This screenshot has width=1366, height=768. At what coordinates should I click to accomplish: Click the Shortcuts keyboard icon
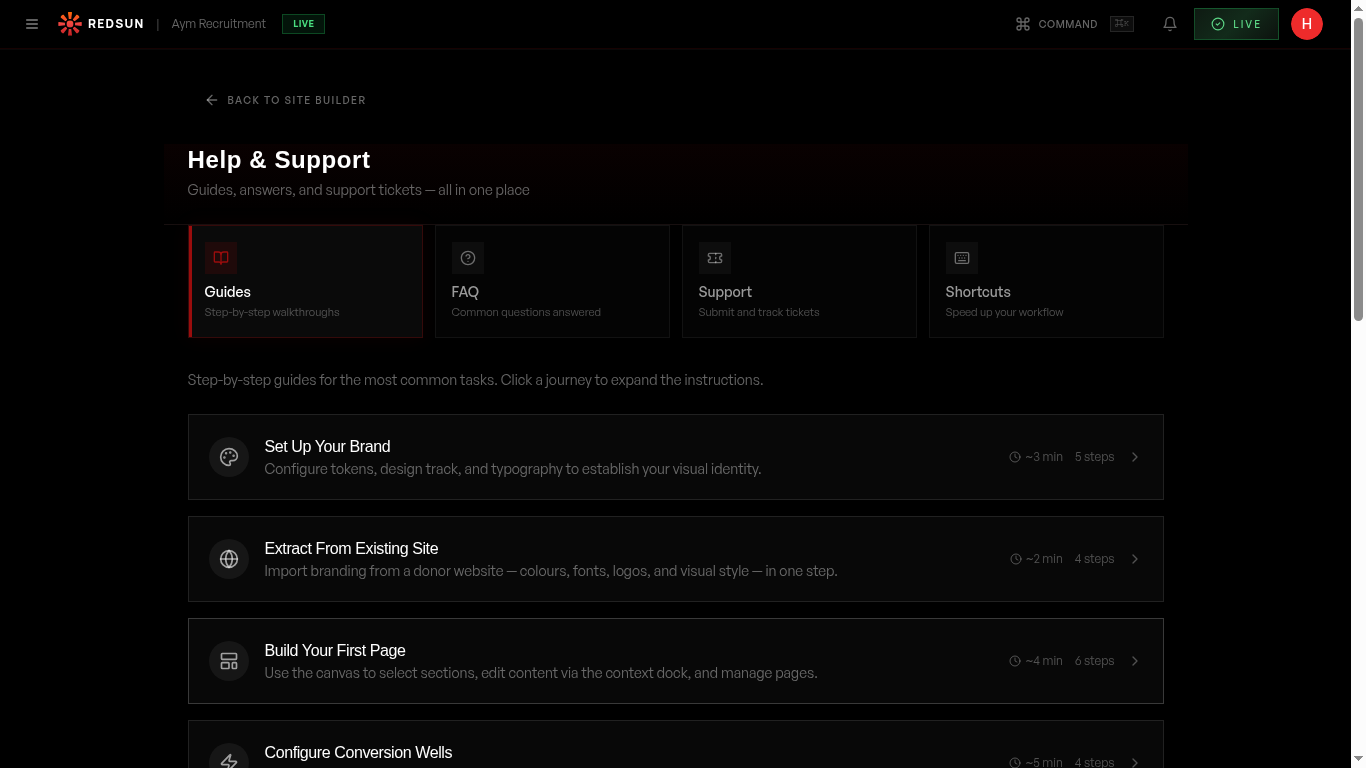coord(961,258)
